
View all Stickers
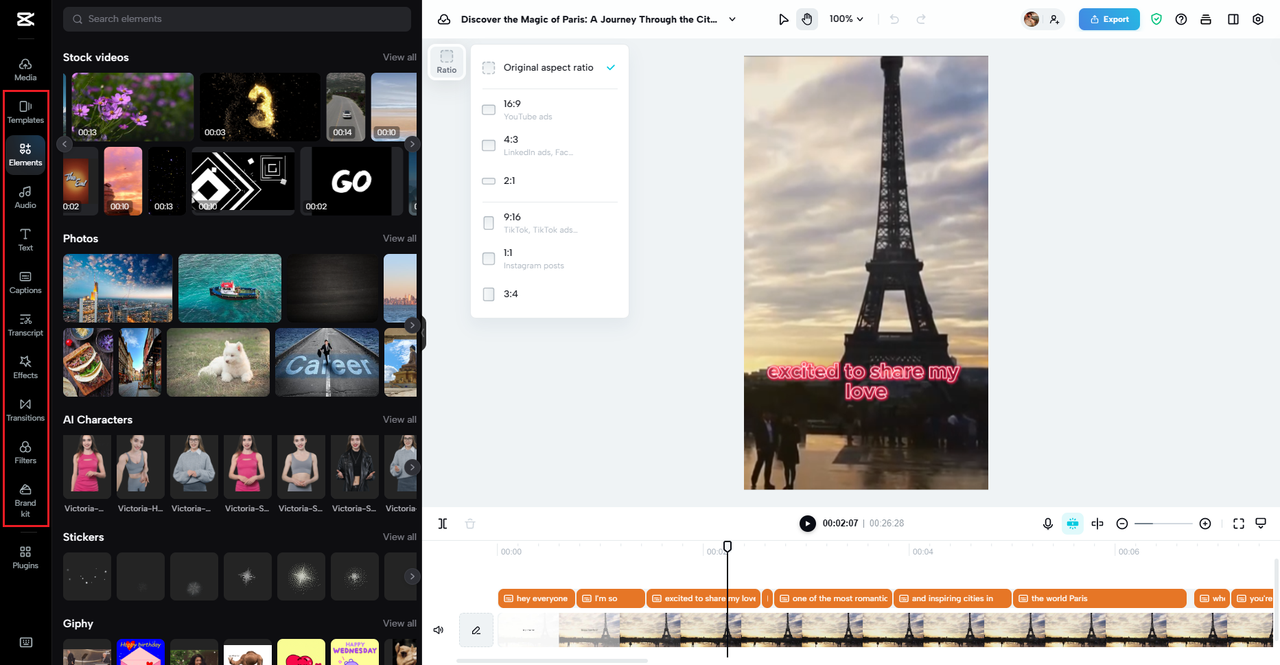point(399,537)
